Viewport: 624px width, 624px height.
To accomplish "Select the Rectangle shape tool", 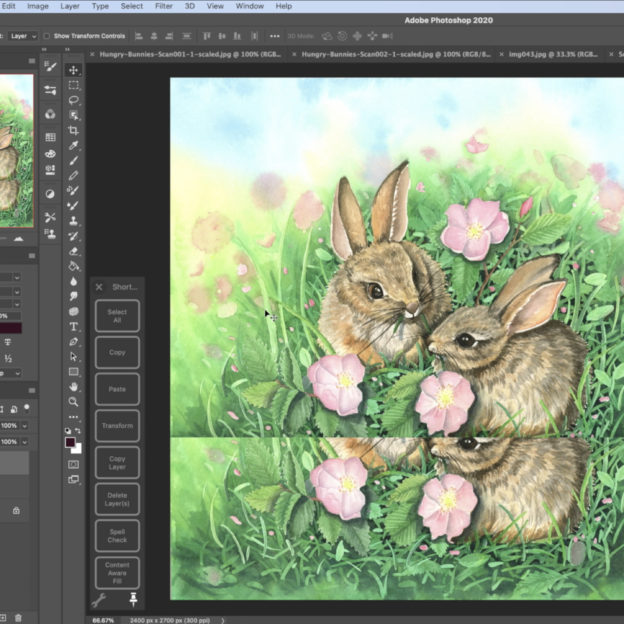I will point(74,372).
